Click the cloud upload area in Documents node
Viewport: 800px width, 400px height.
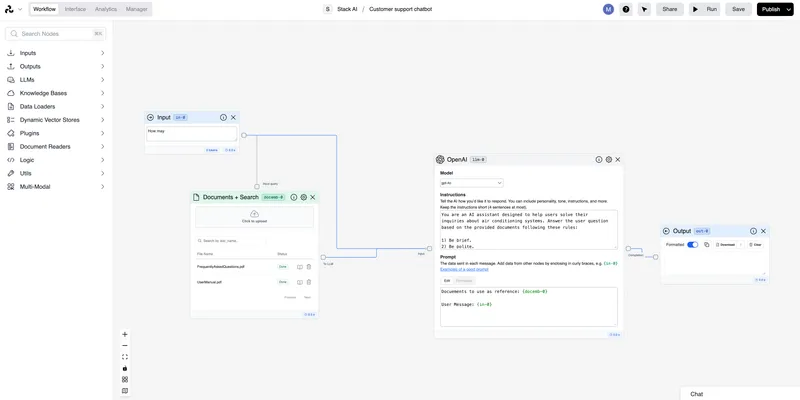click(255, 217)
